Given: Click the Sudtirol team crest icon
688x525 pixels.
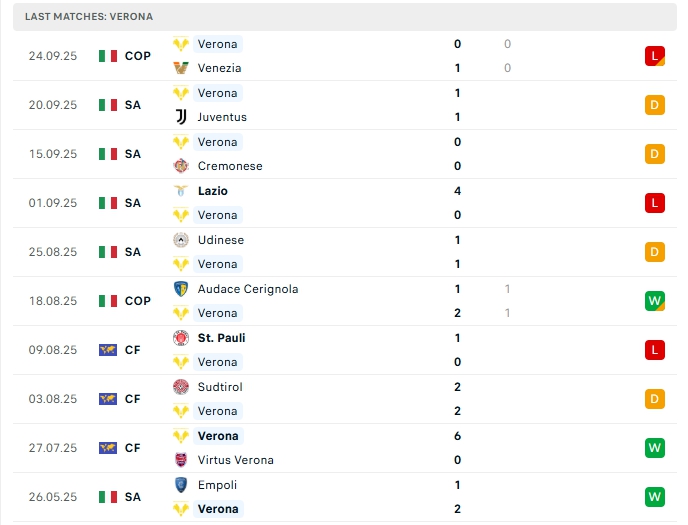Looking at the screenshot, I should [x=181, y=387].
